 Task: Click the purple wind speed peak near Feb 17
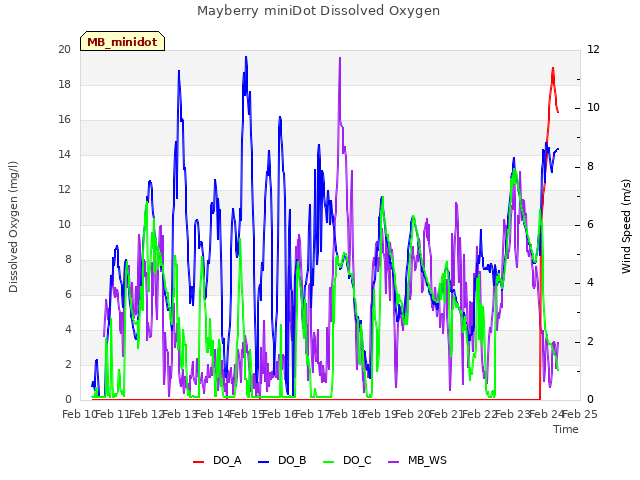point(340,58)
